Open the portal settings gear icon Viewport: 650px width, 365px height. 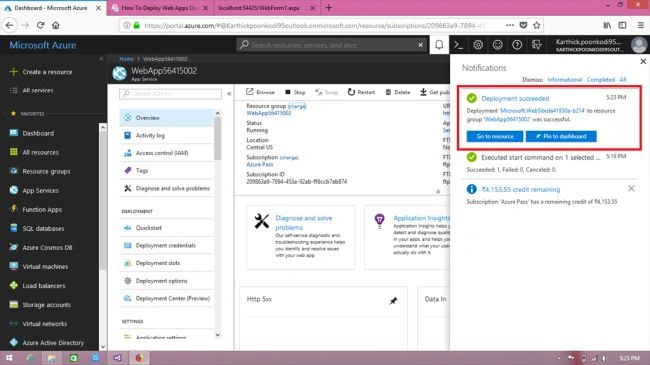(x=478, y=45)
